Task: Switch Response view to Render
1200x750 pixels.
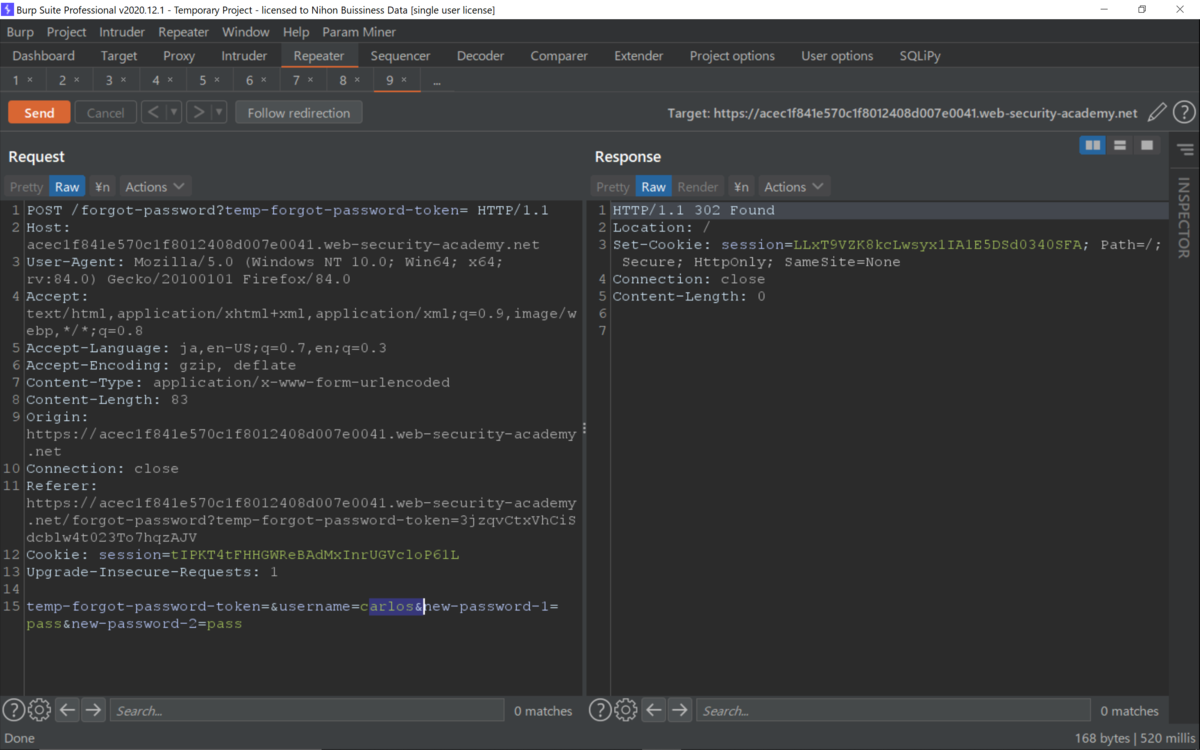Action: (698, 187)
